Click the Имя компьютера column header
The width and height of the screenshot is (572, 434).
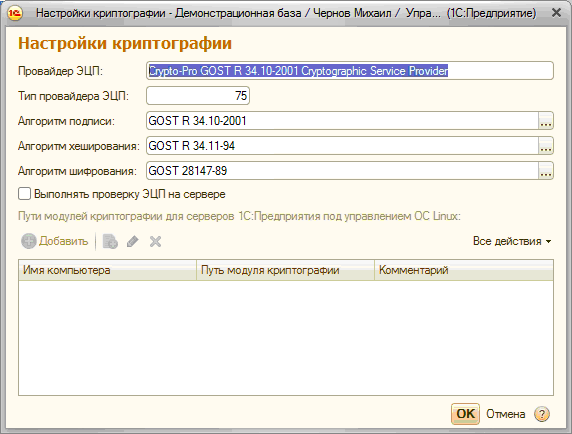pos(108,270)
